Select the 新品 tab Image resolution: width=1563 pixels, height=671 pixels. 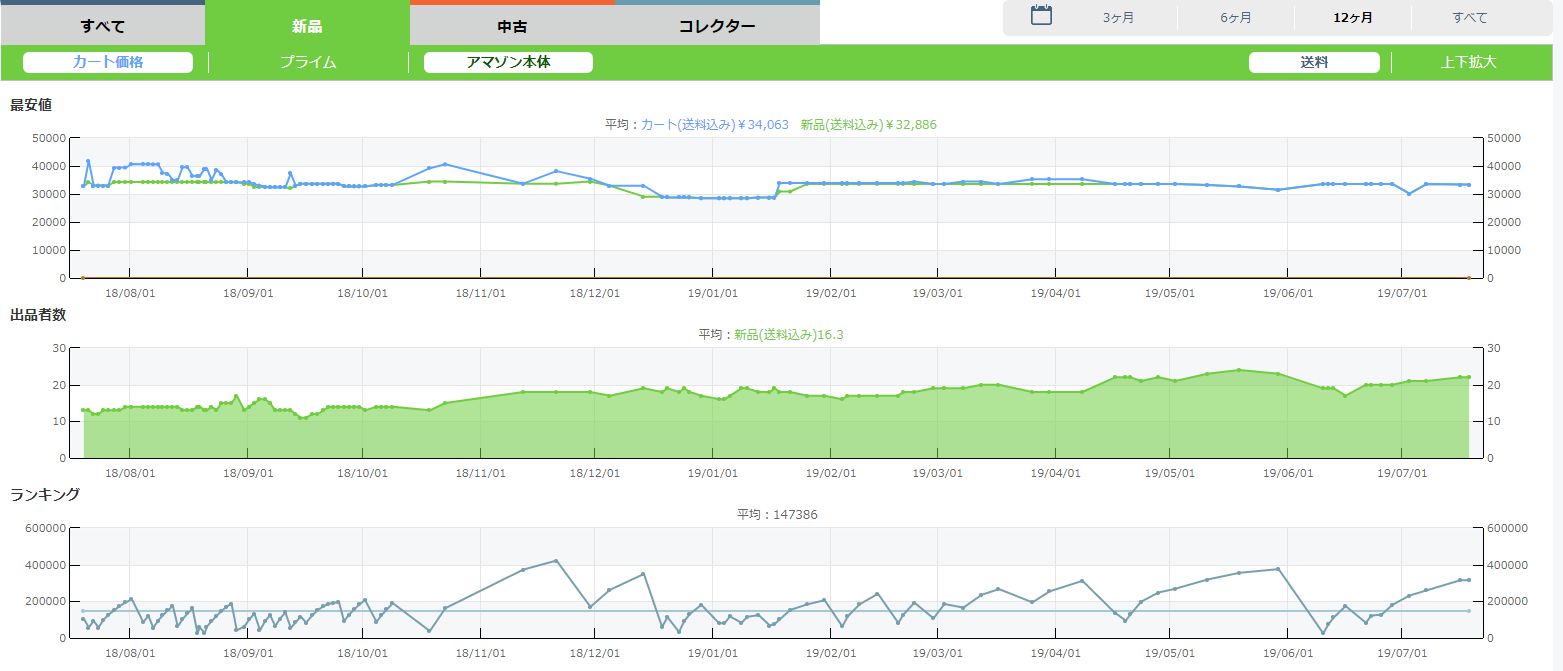point(307,26)
